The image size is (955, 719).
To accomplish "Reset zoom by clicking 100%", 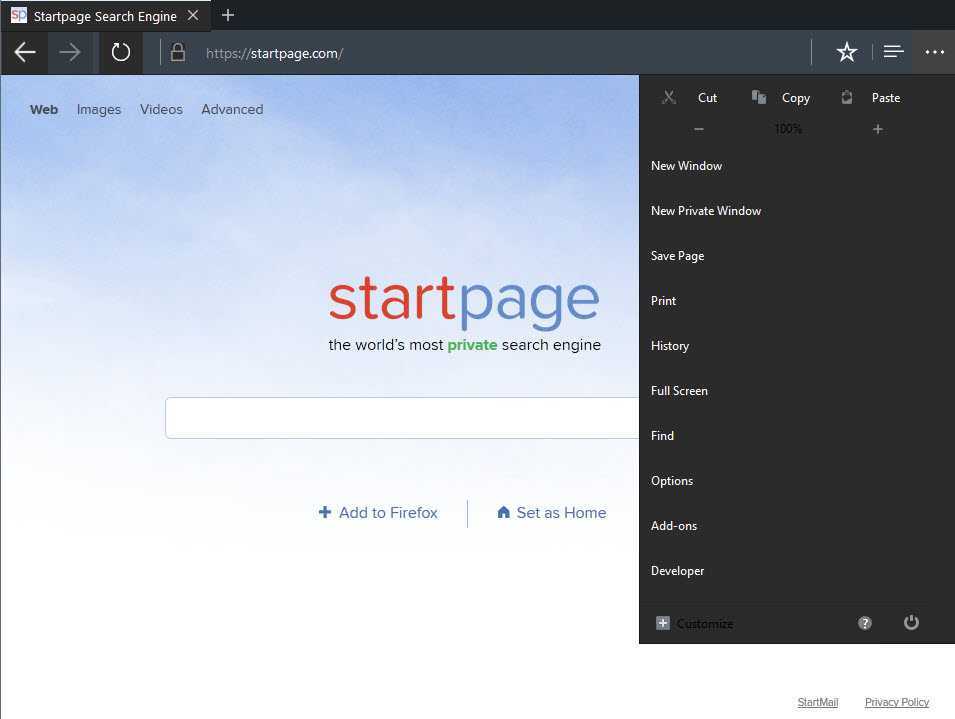I will coord(788,129).
